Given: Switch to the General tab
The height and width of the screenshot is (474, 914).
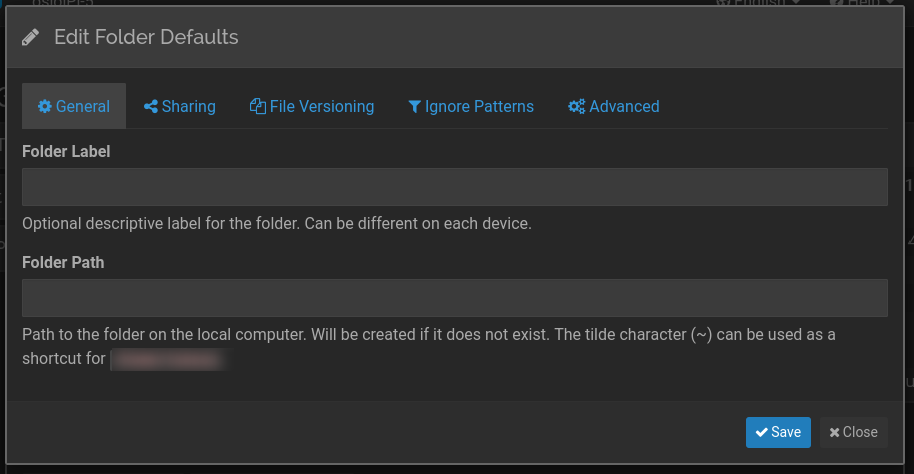Looking at the screenshot, I should (x=74, y=107).
